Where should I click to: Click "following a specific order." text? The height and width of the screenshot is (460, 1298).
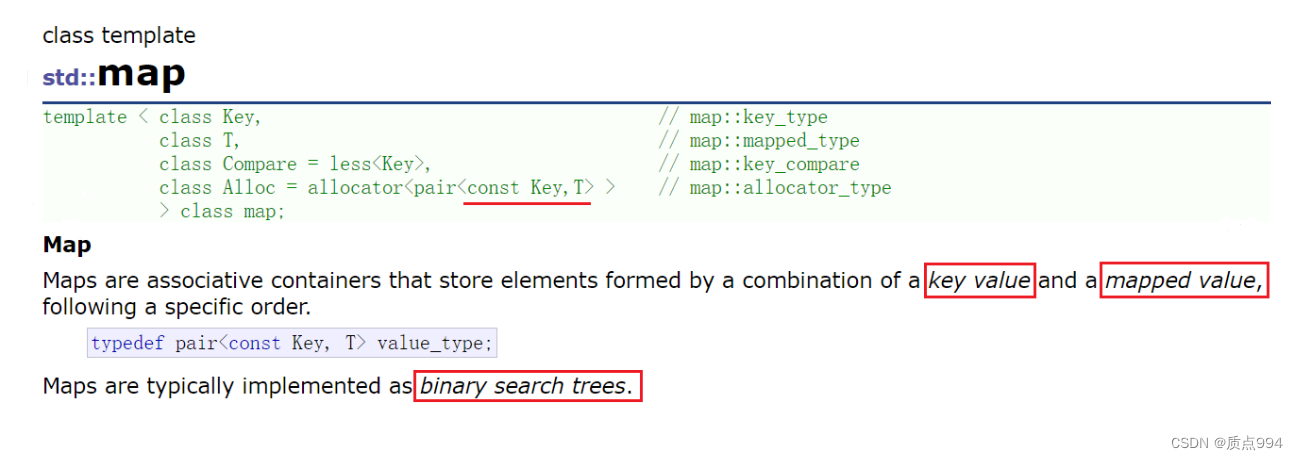tap(176, 307)
